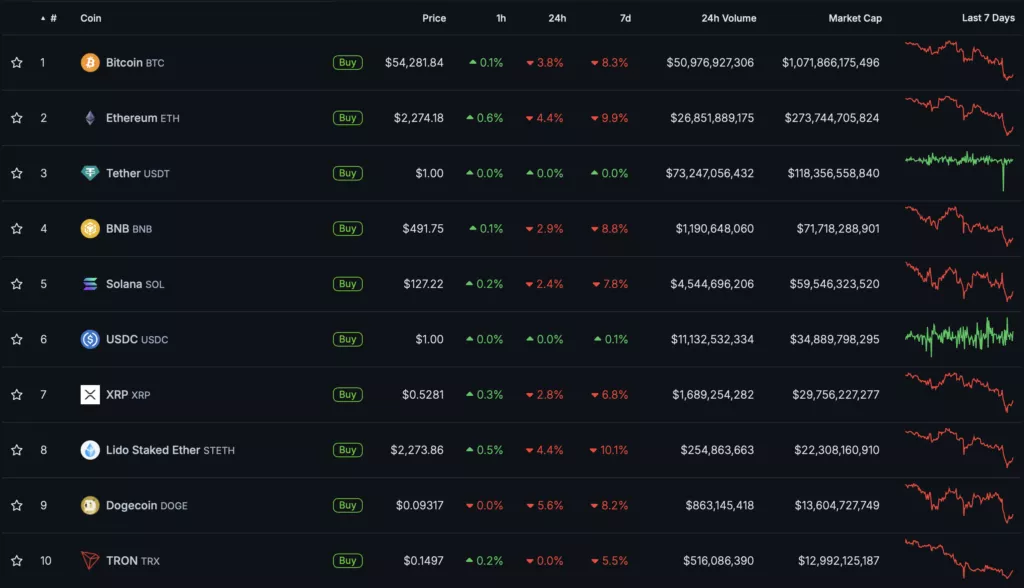Click the Ethereum diamond logo icon
The image size is (1024, 588).
pyautogui.click(x=90, y=118)
